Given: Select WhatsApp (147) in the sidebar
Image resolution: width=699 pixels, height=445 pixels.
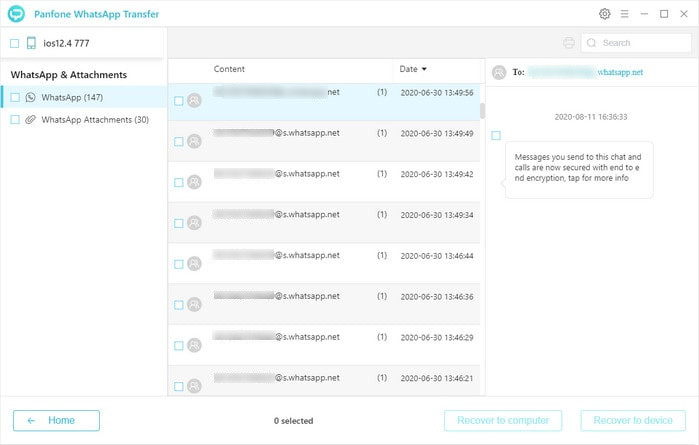Looking at the screenshot, I should click(x=84, y=97).
